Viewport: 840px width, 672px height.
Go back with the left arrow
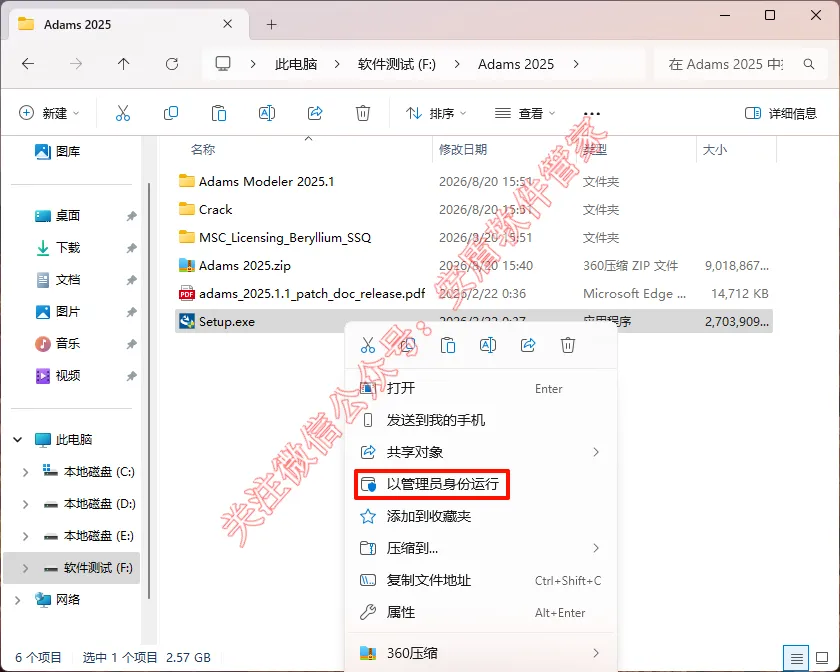tap(28, 64)
